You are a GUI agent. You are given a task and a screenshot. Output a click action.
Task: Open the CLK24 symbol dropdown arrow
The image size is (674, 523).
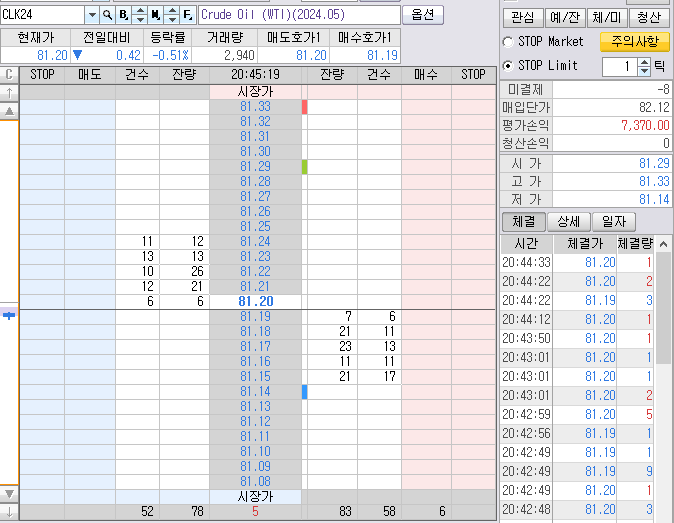tap(92, 15)
